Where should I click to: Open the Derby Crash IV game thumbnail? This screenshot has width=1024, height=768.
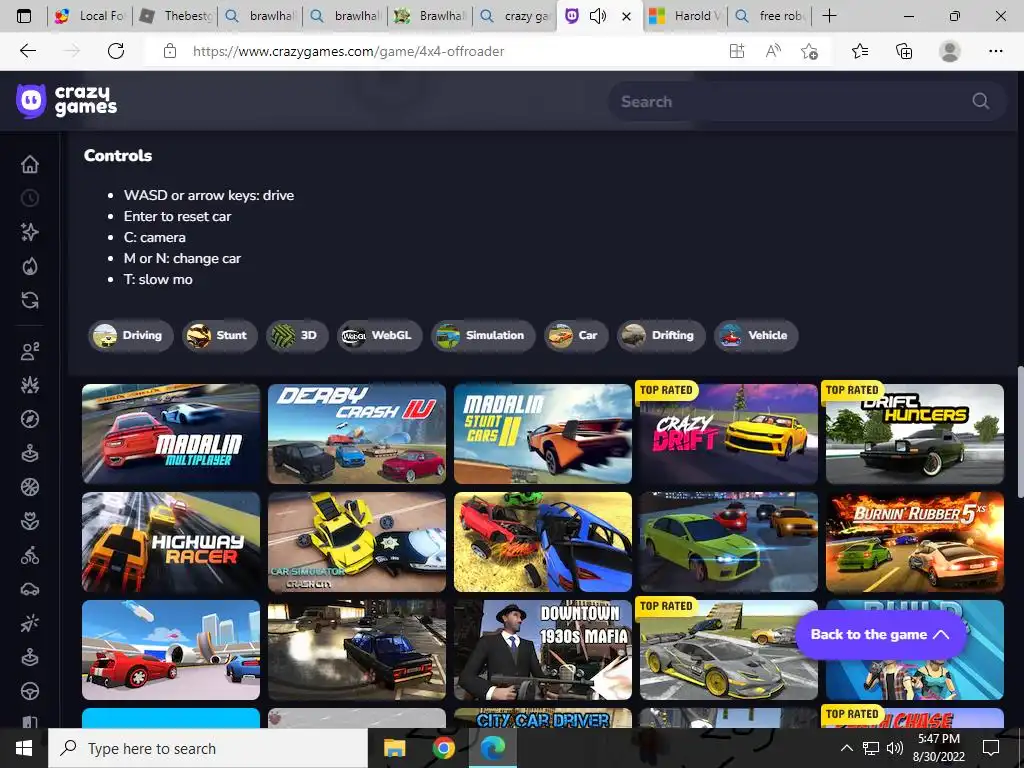point(357,434)
